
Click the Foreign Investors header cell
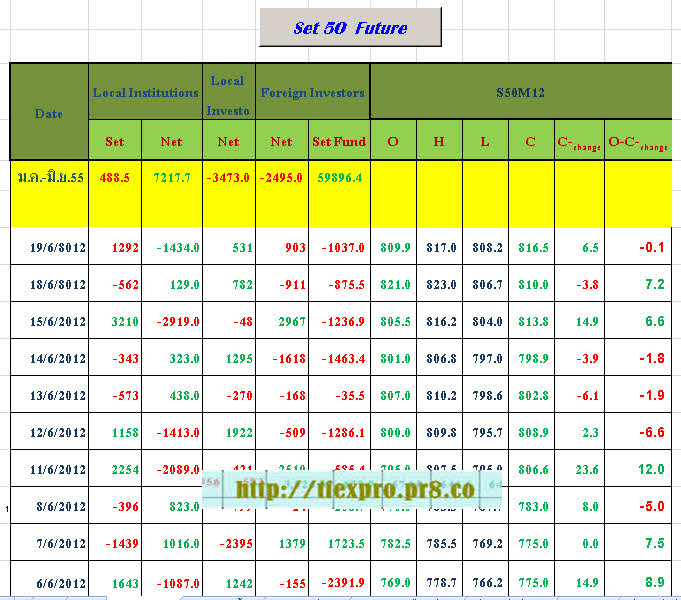click(x=312, y=92)
